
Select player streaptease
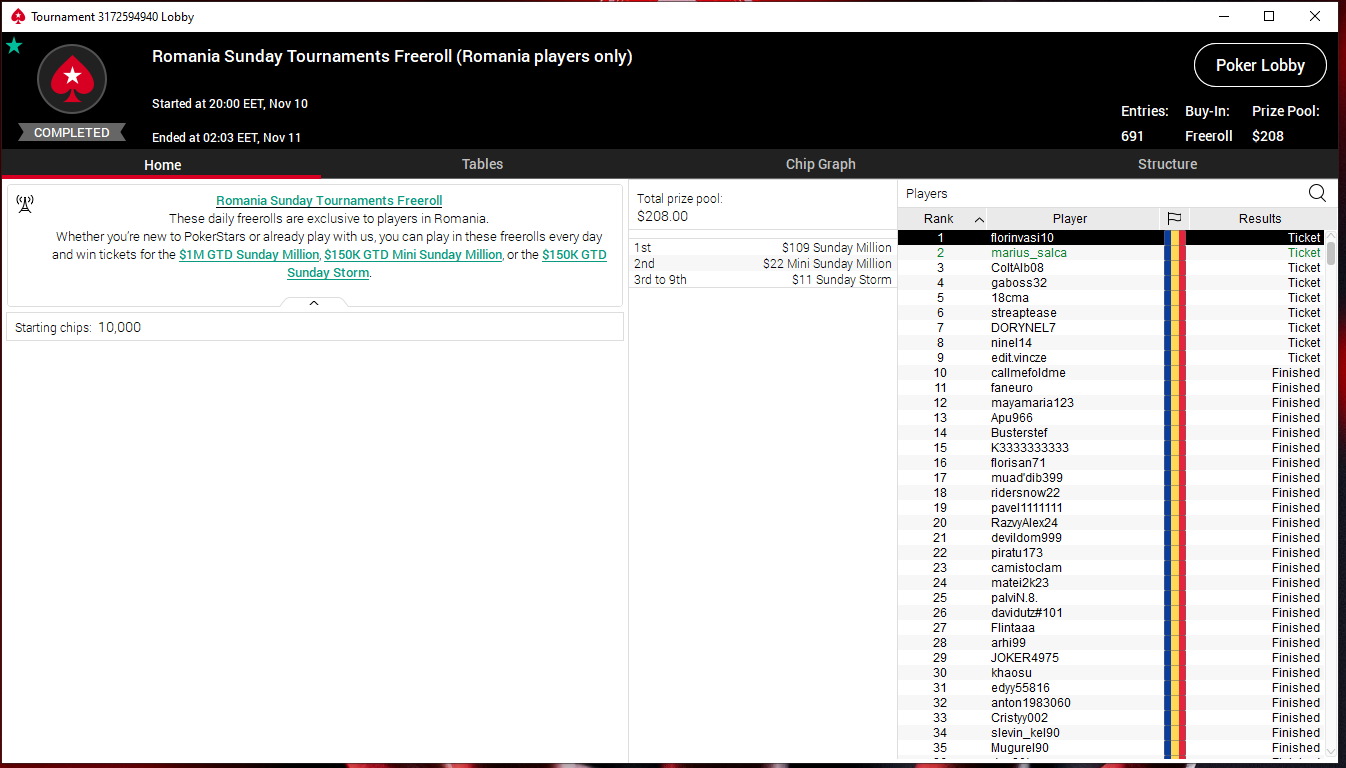(1111, 313)
